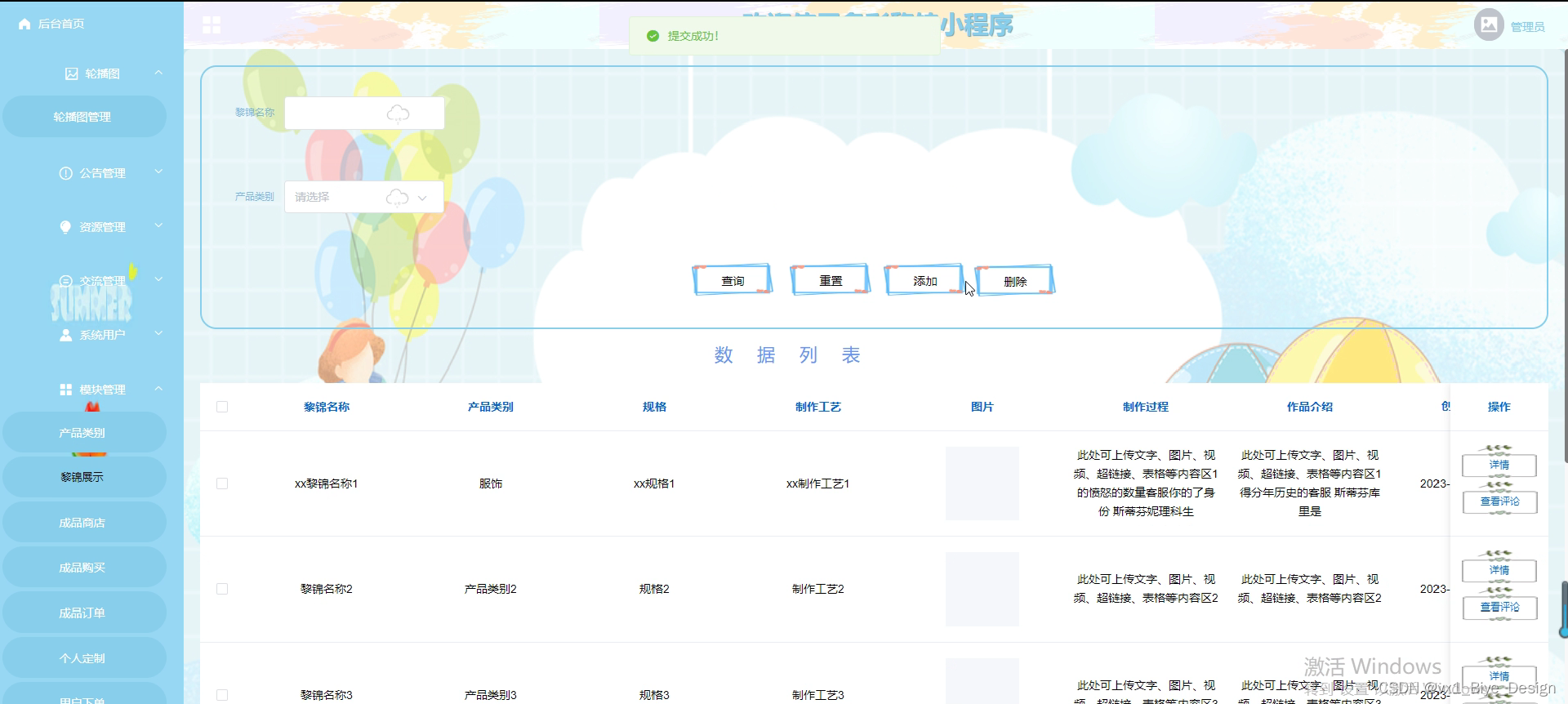This screenshot has width=1568, height=704.
Task: Click the 产品类别3 cell
Action: click(x=491, y=695)
